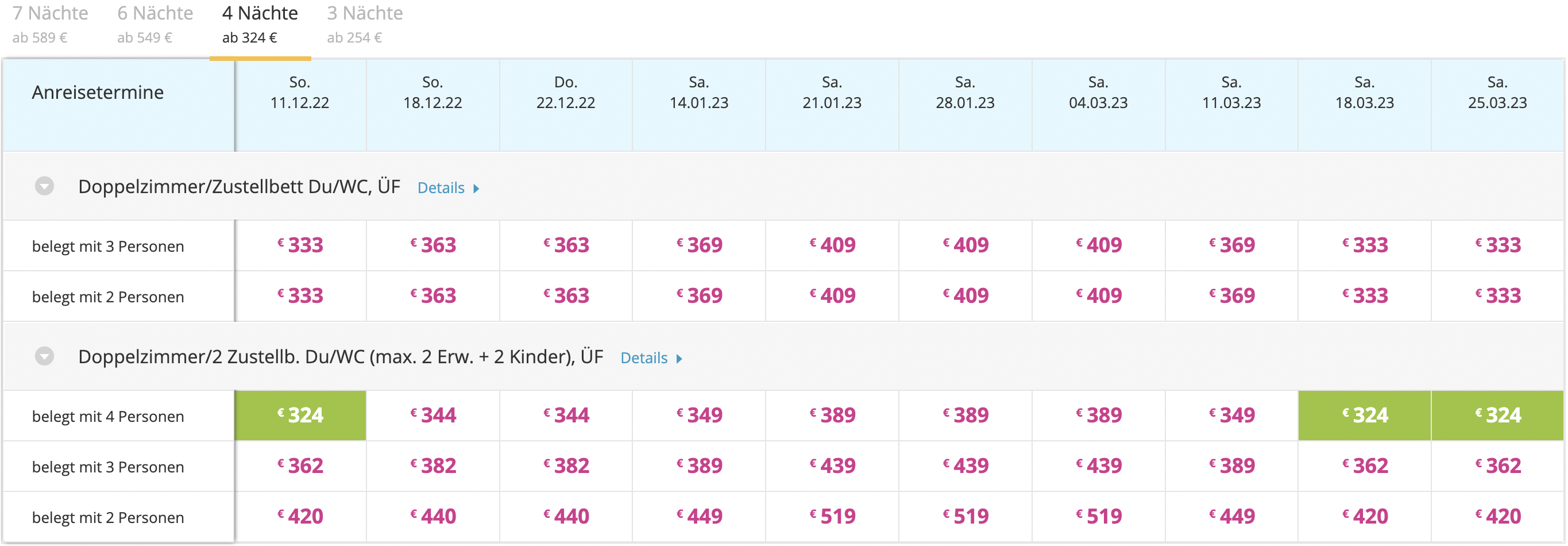Screen dimensions: 1568x546
Task: Collapse the Doppelzimmer/2 Zustellb. room section
Action: click(x=44, y=356)
